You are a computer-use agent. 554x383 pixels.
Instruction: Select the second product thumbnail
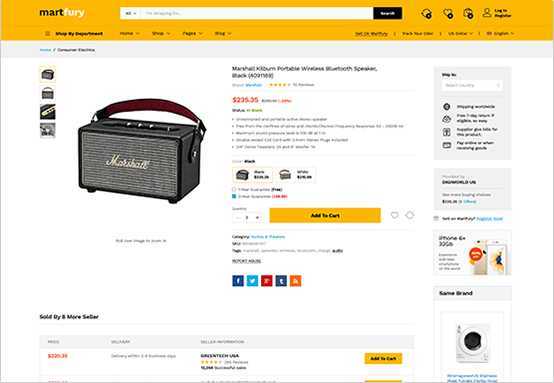click(x=48, y=93)
